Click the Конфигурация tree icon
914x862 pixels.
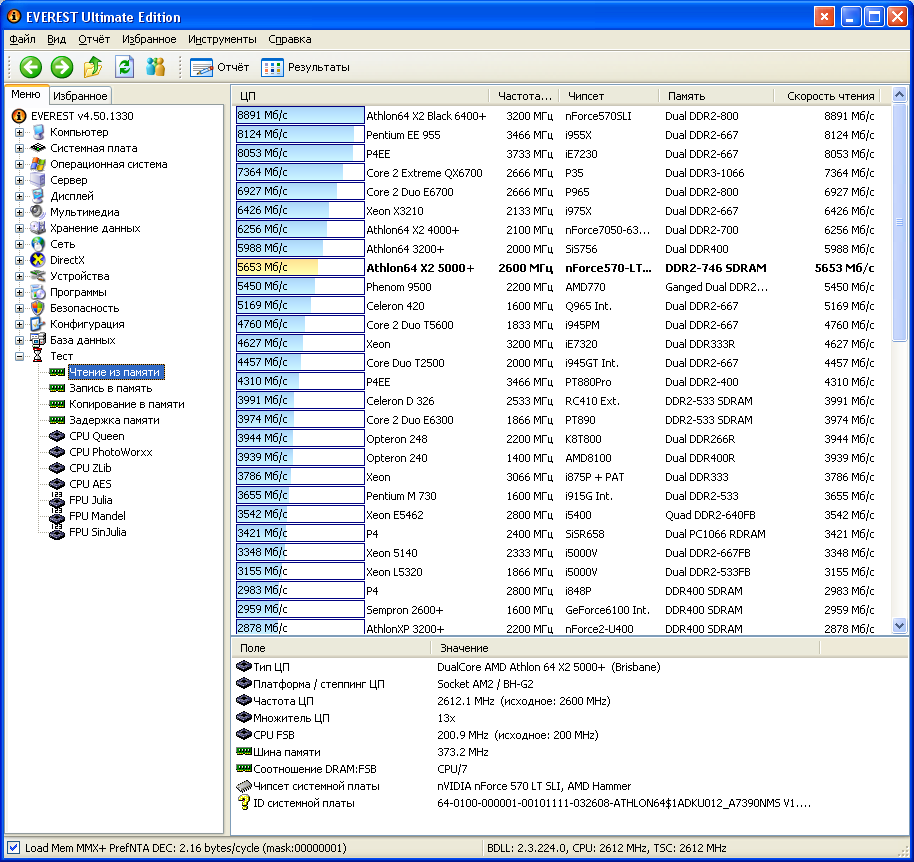(38, 324)
